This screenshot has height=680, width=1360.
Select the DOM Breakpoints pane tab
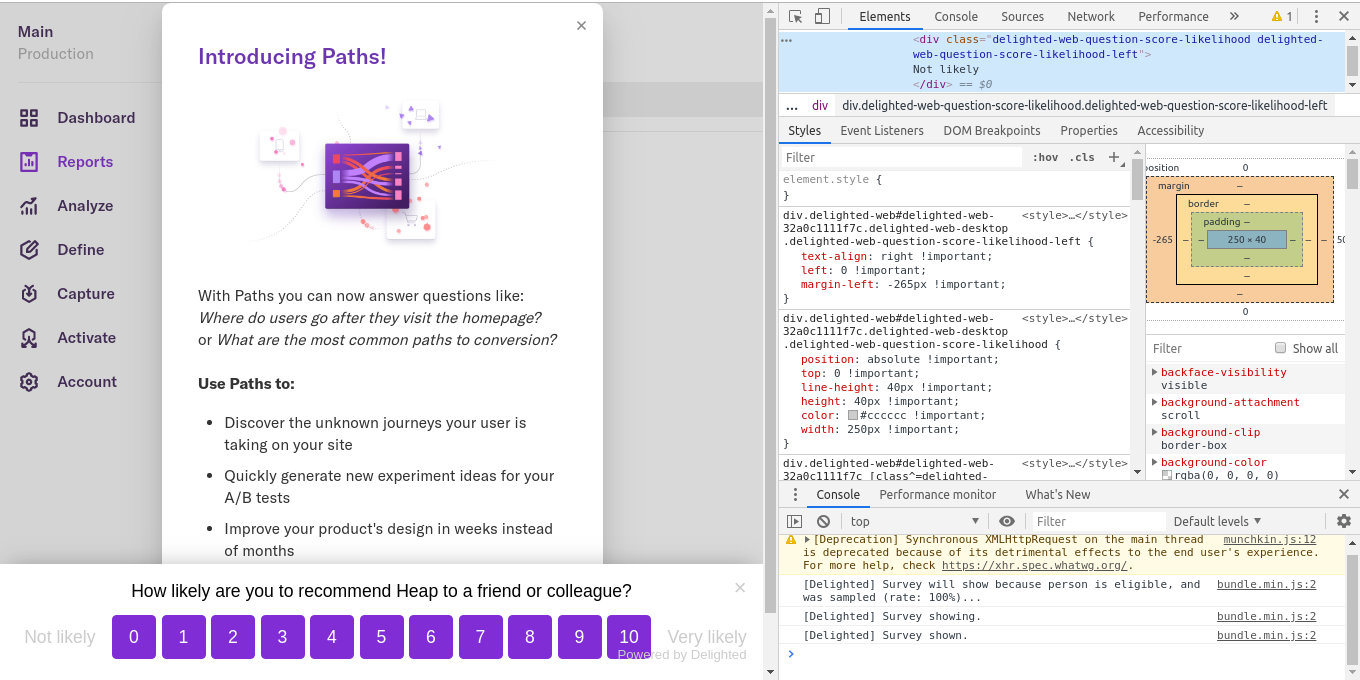(x=992, y=131)
